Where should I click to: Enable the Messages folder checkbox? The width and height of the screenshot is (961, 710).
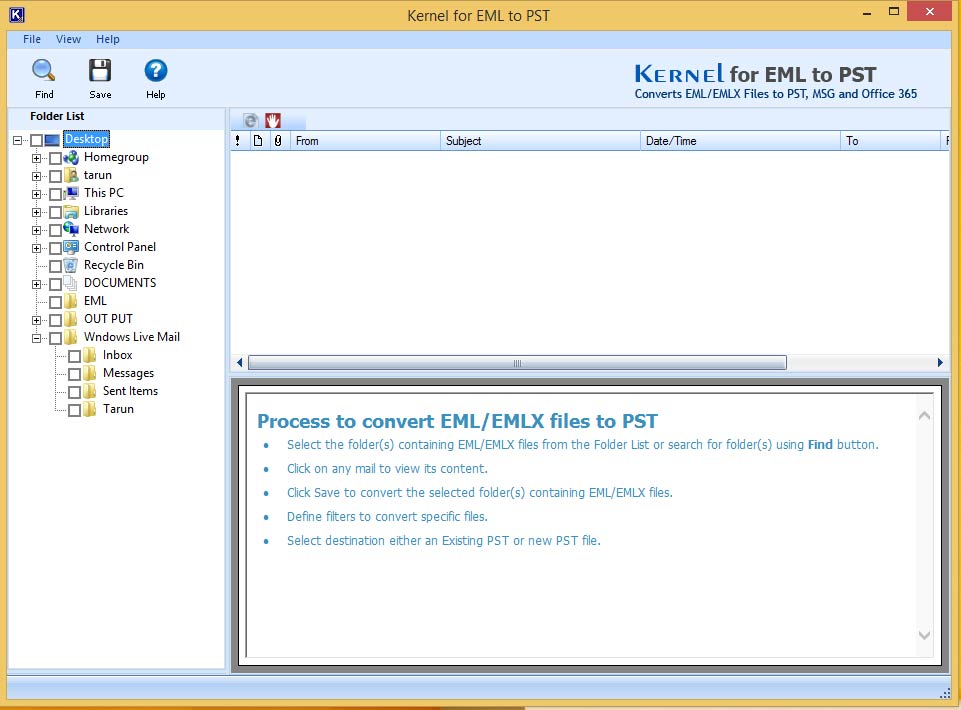74,374
